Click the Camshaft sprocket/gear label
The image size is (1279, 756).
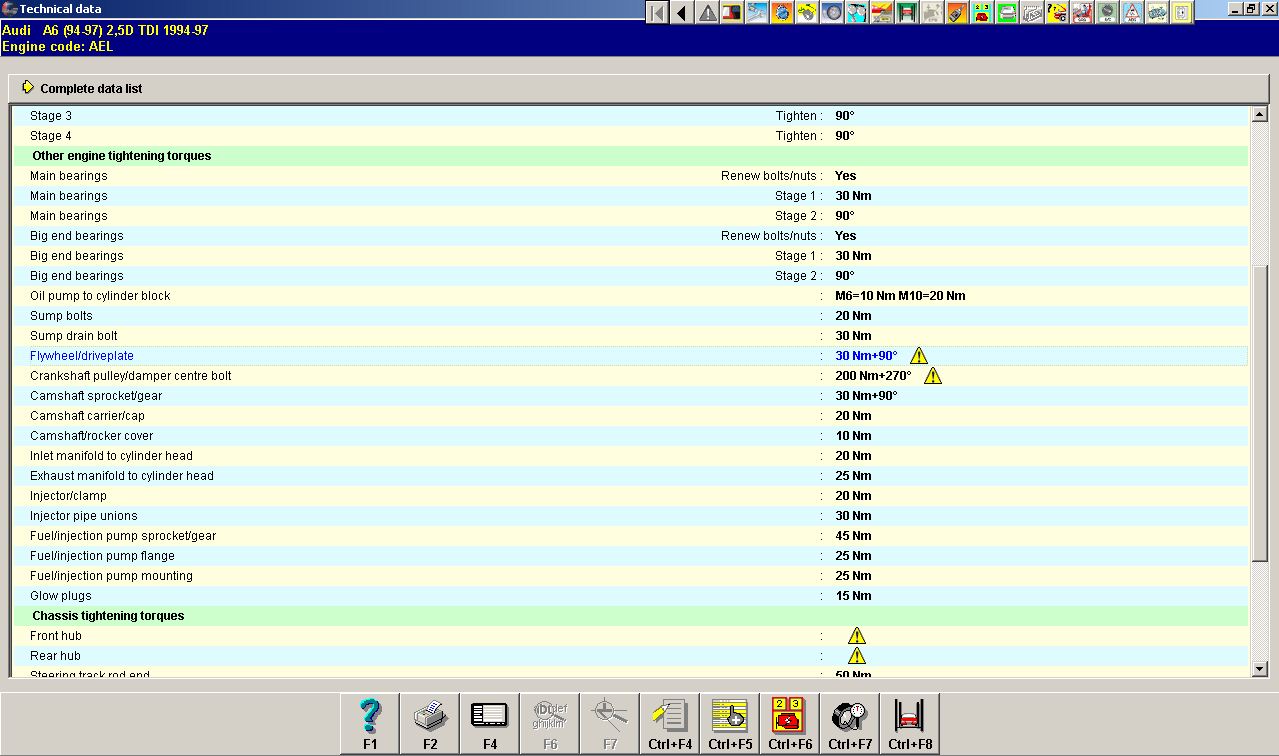[96, 396]
